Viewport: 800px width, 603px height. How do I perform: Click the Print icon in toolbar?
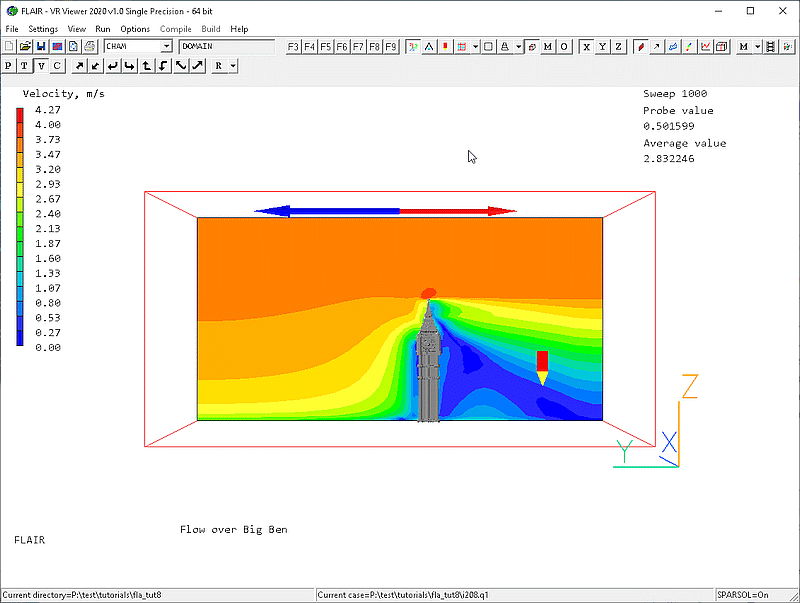pos(89,47)
